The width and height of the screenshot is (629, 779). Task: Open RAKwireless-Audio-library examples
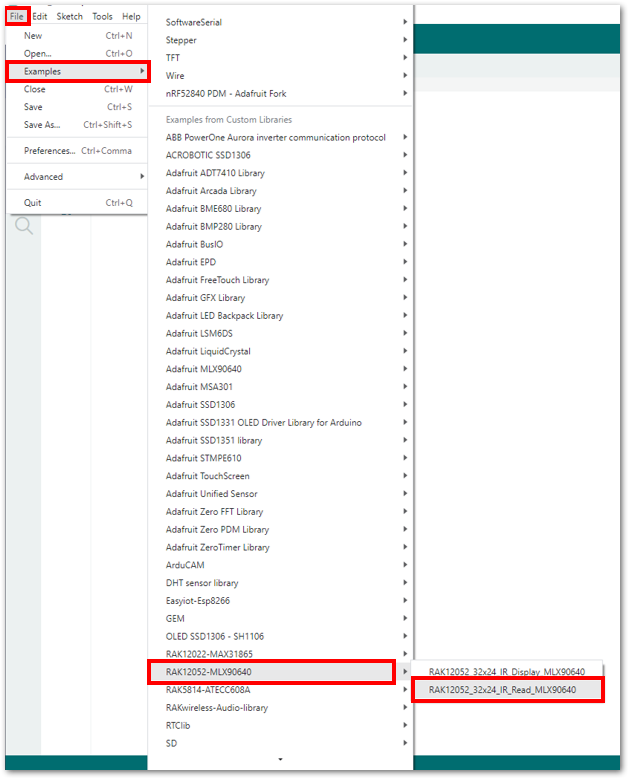coord(281,708)
